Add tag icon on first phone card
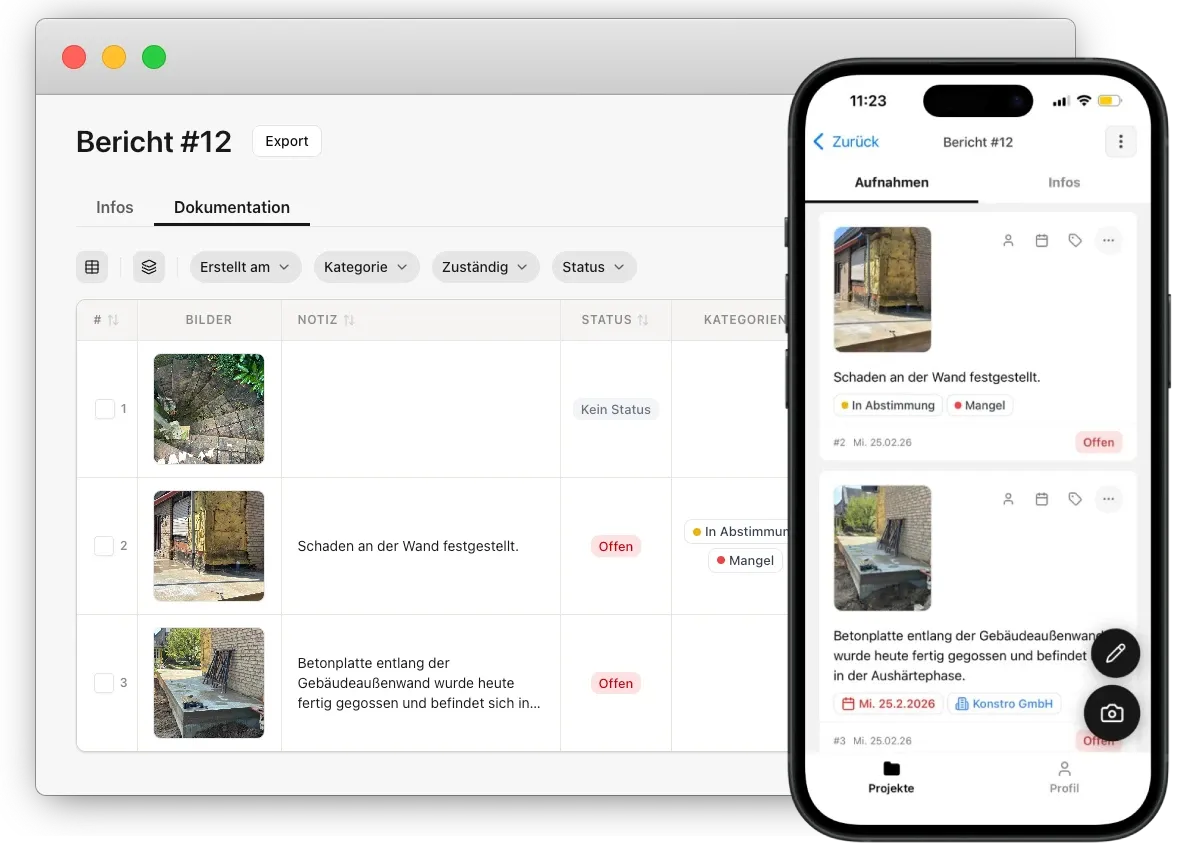The width and height of the screenshot is (1195, 846). (x=1075, y=241)
